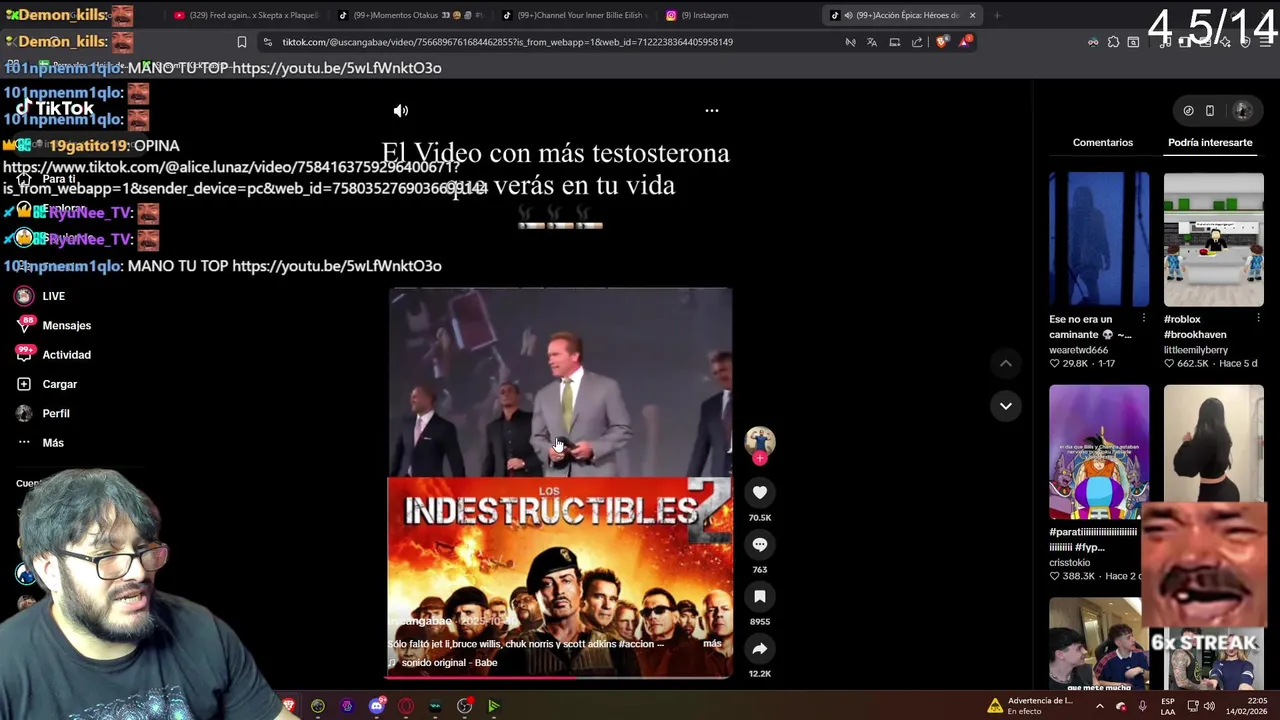
Task: Click the green arrow app in taskbar
Action: coord(493,706)
